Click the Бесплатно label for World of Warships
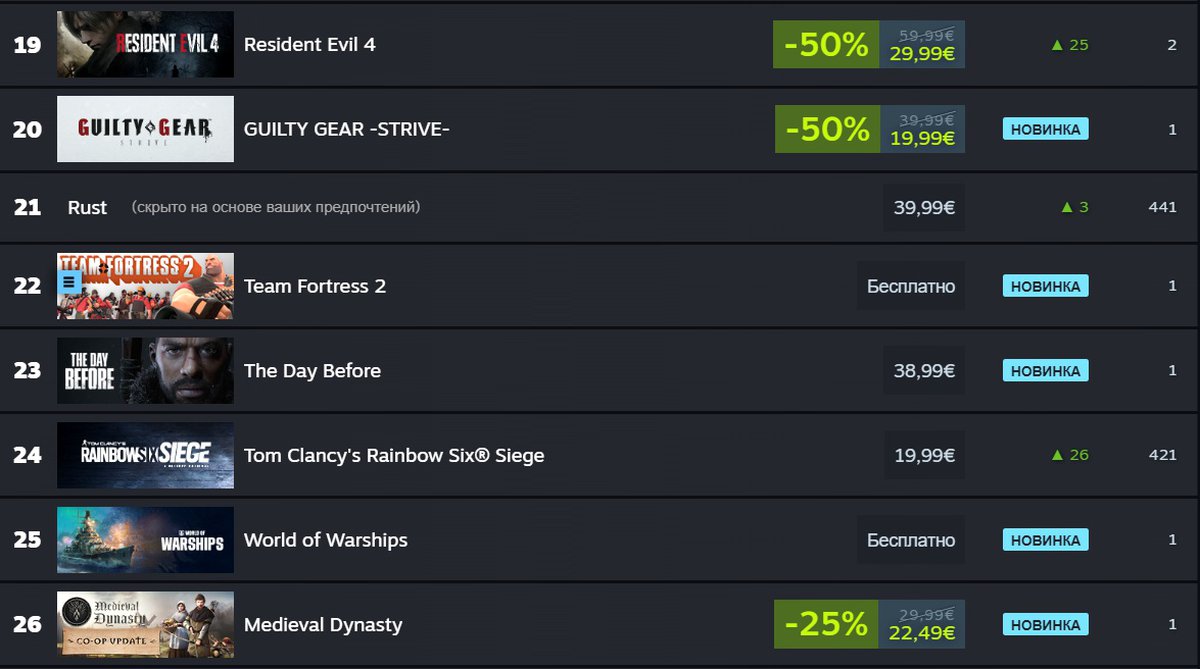The image size is (1200, 669). tap(911, 540)
